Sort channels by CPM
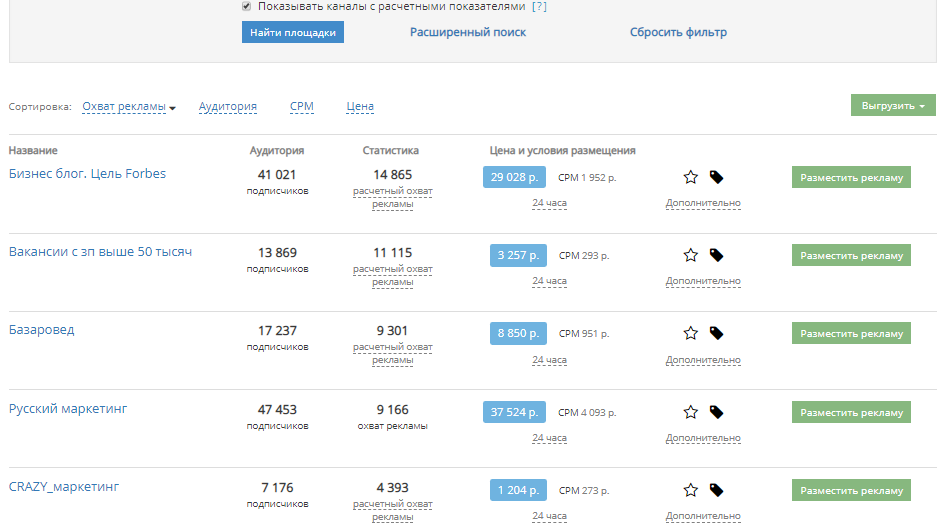Viewport: 949px width, 527px height. click(x=301, y=106)
